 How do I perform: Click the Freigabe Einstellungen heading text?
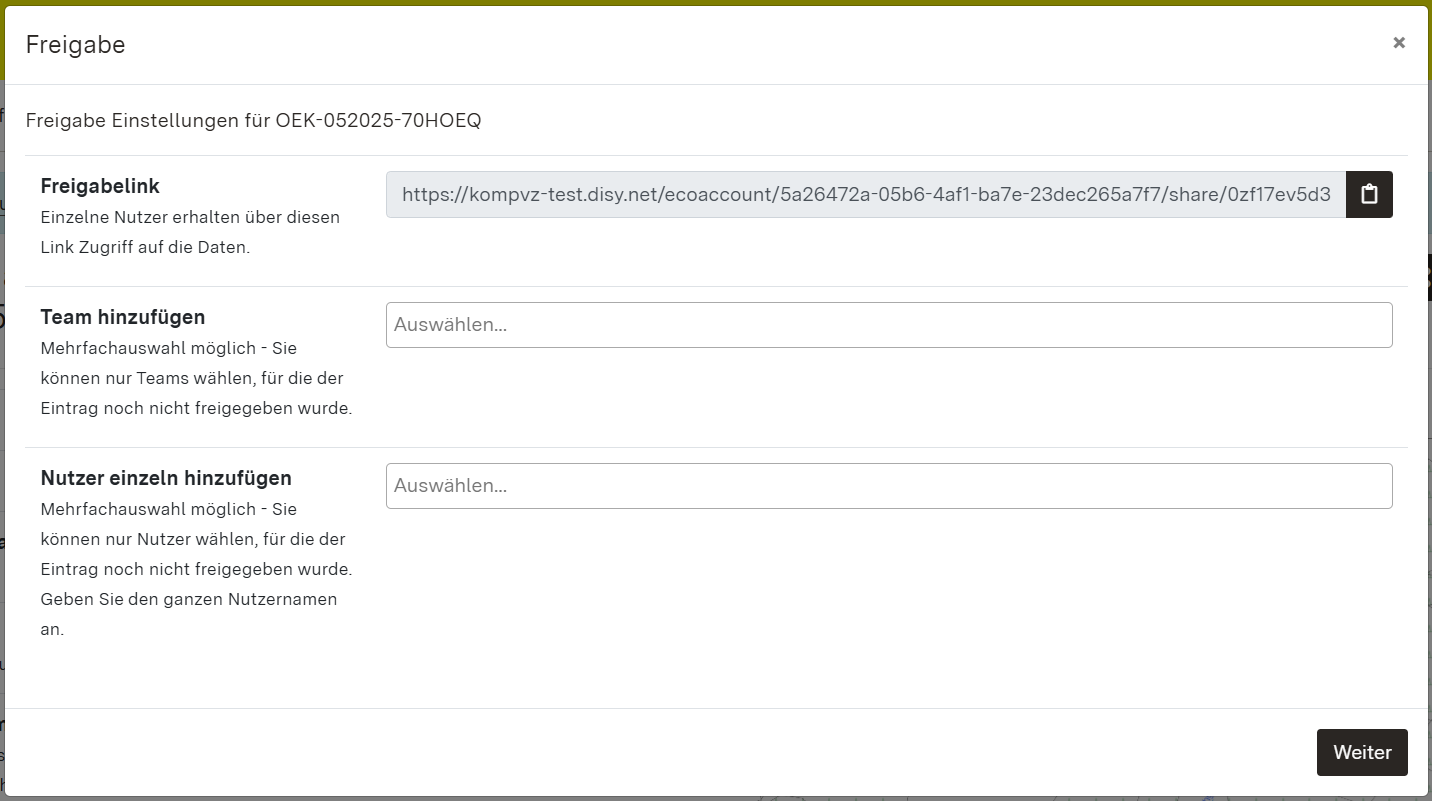[x=254, y=119]
